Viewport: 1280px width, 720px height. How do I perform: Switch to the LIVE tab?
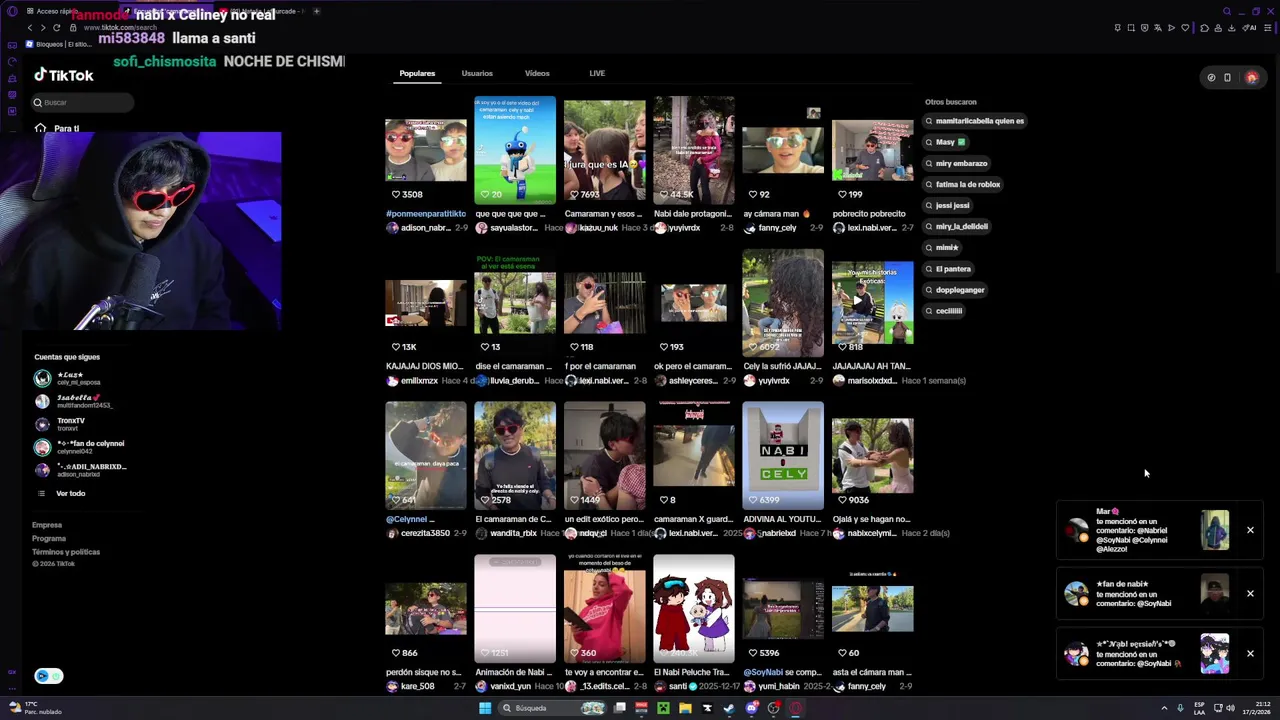(597, 73)
